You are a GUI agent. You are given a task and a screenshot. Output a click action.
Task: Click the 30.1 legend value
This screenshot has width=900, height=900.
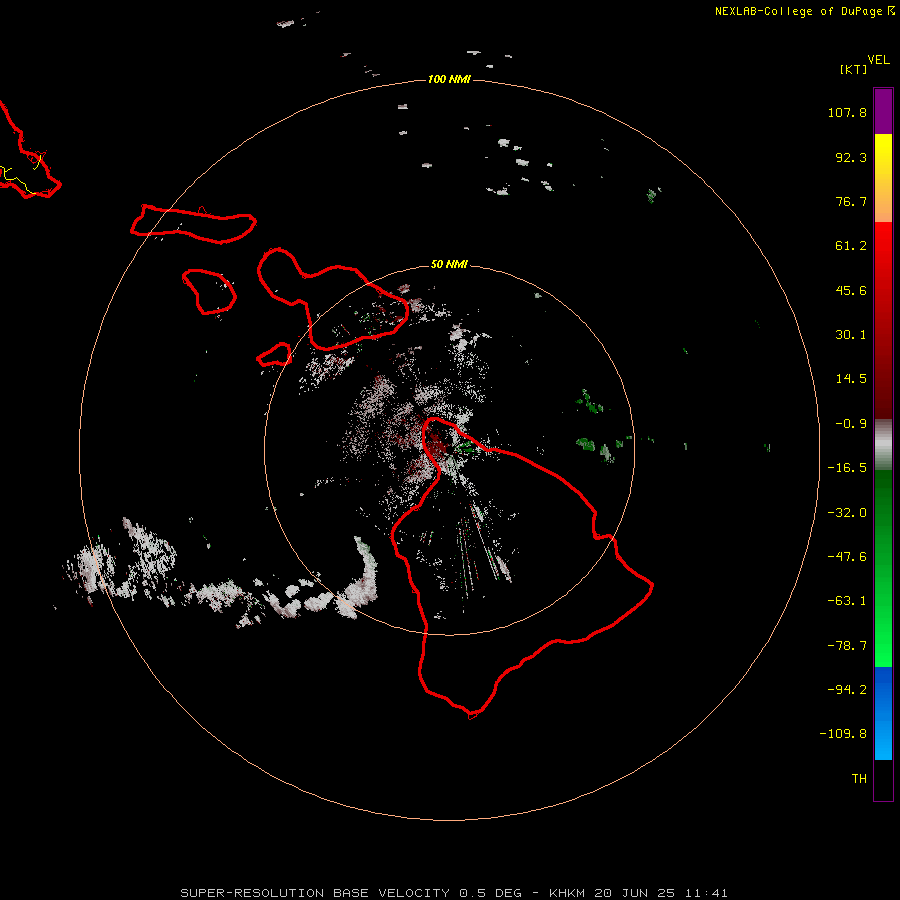tap(851, 335)
